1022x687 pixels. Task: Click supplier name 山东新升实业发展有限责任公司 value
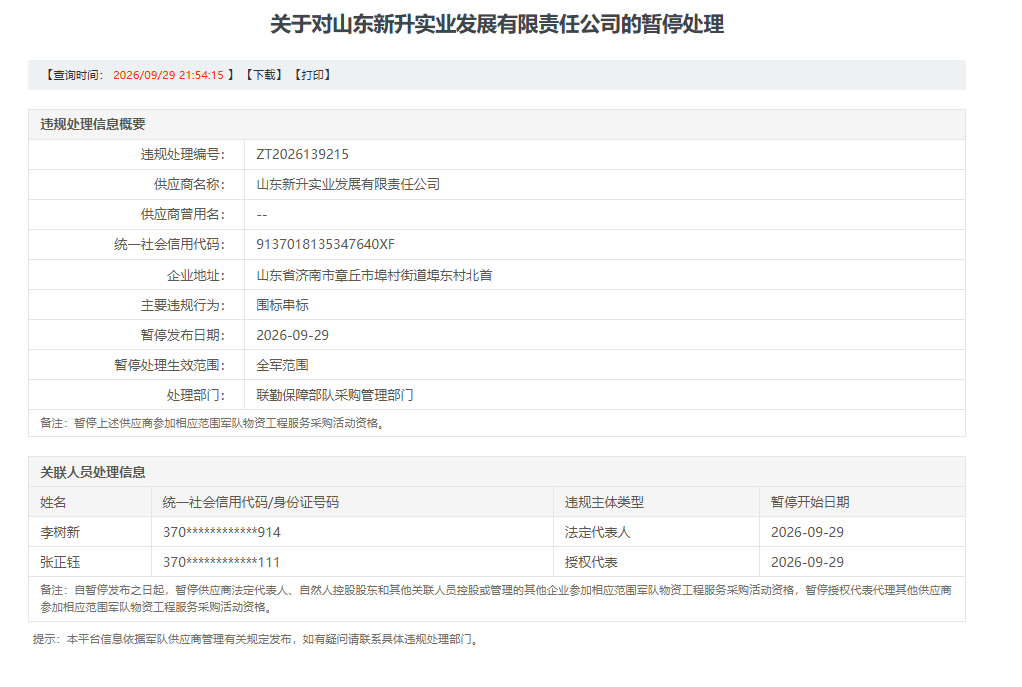point(348,184)
